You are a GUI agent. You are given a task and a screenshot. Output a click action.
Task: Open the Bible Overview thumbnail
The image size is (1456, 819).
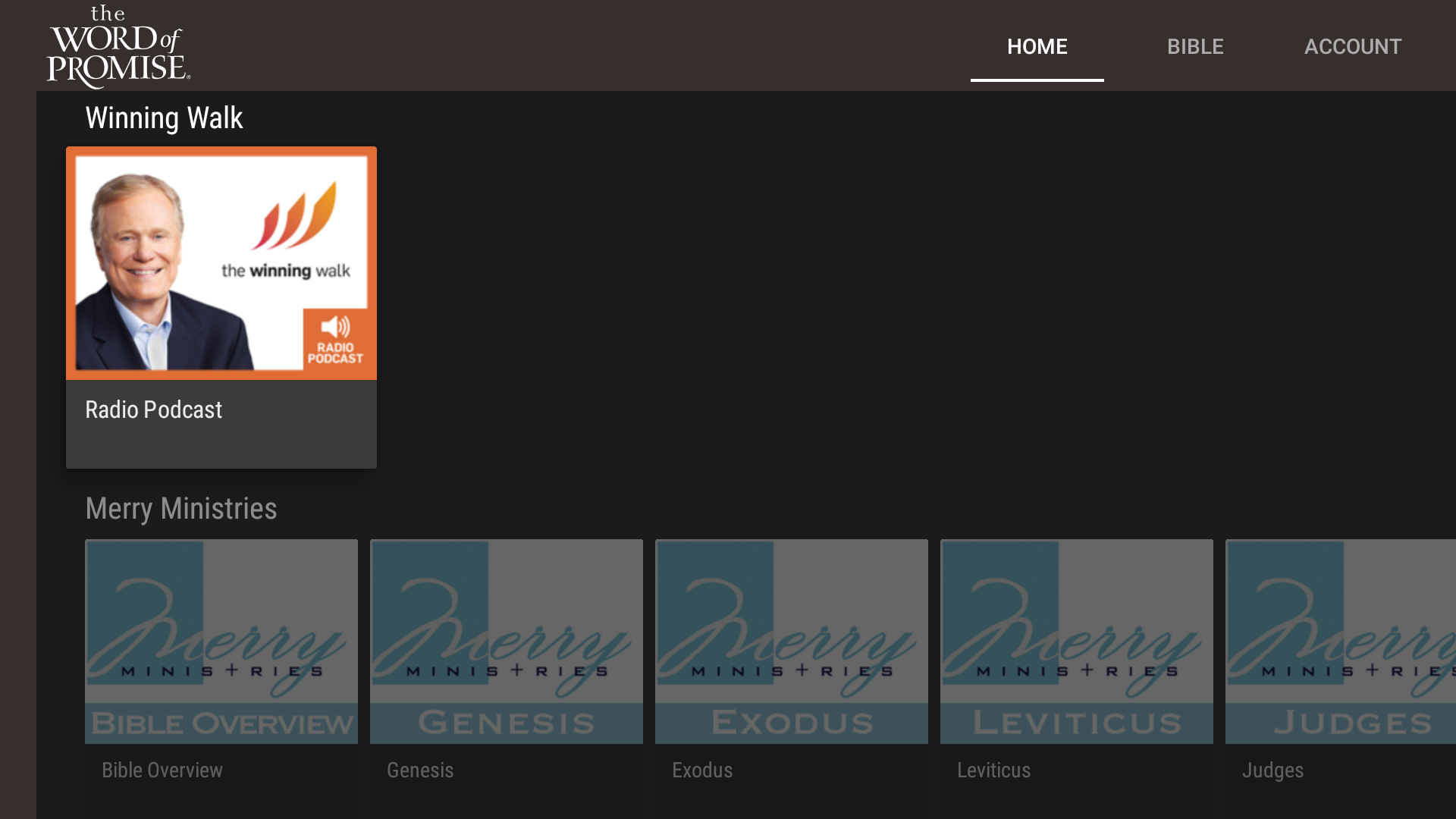(x=221, y=641)
